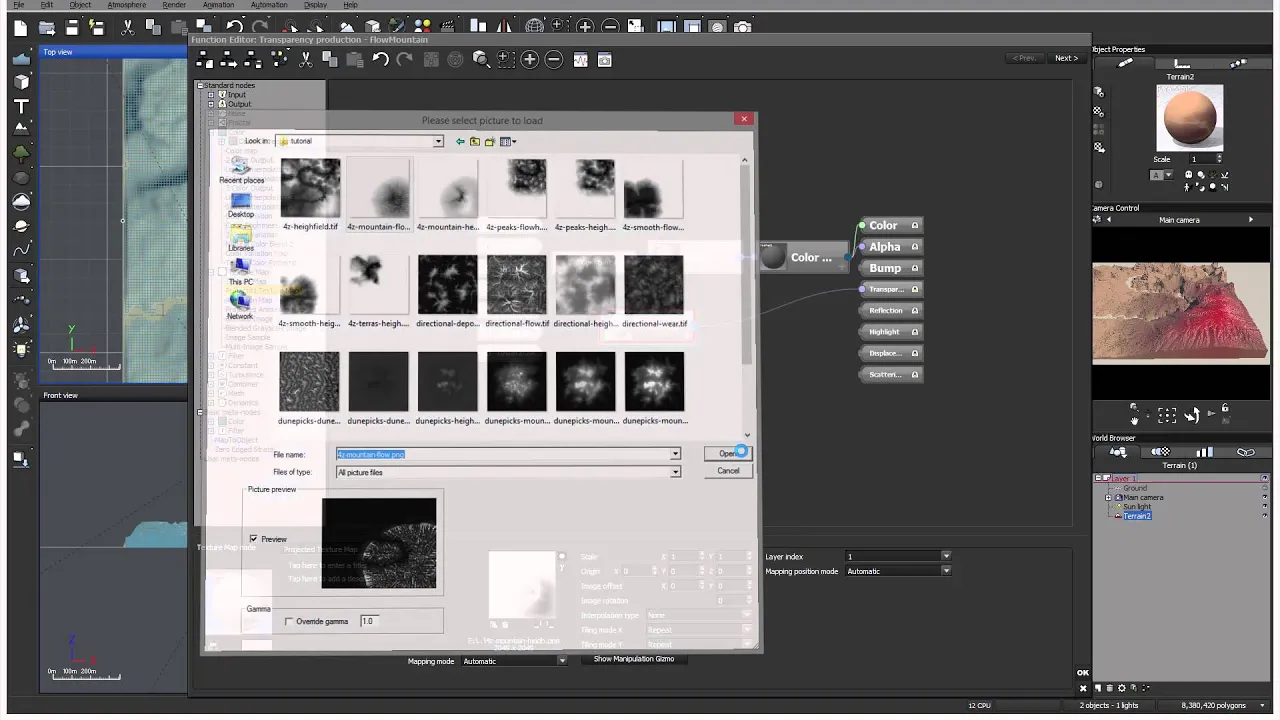Click the Terrain2 material preview sphere

[1190, 117]
